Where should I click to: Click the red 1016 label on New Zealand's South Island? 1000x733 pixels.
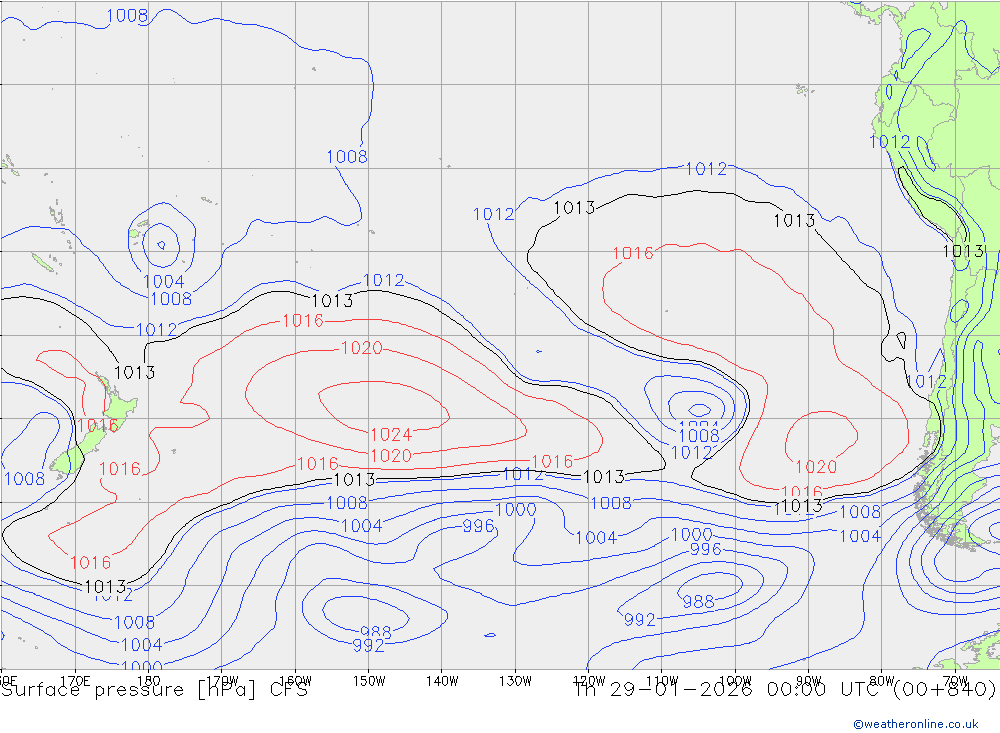[x=98, y=426]
